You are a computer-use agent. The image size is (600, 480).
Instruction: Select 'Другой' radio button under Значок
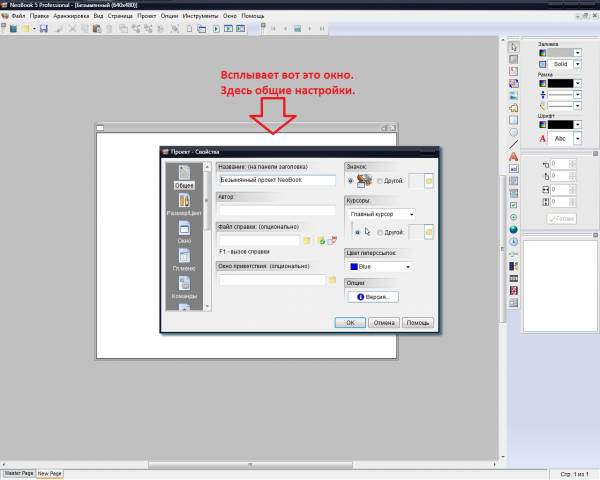pos(379,181)
